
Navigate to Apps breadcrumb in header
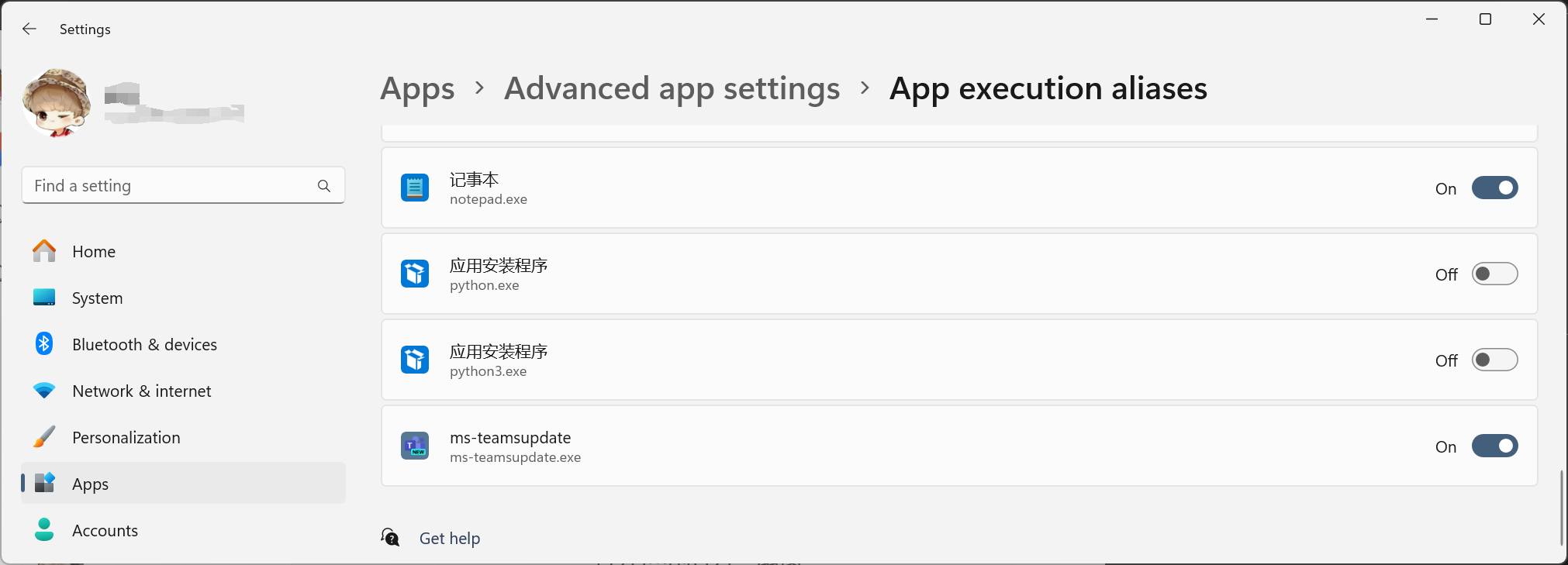pos(417,89)
